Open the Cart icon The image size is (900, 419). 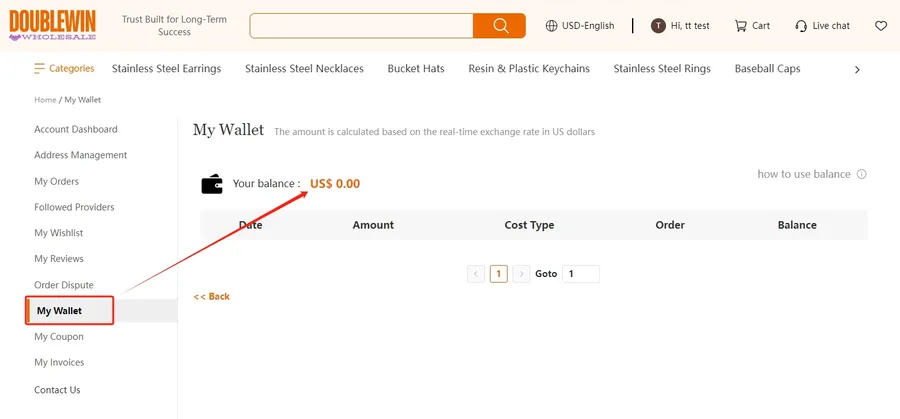(740, 26)
